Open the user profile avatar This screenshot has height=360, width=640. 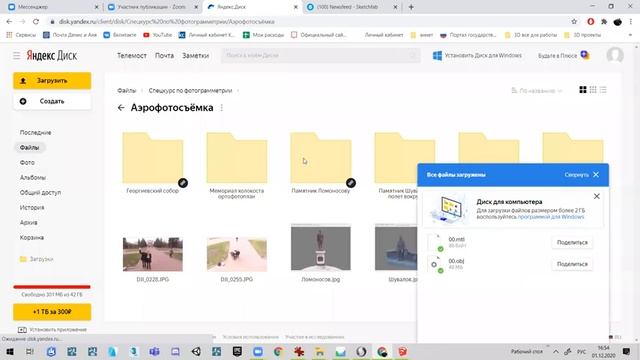tap(615, 55)
